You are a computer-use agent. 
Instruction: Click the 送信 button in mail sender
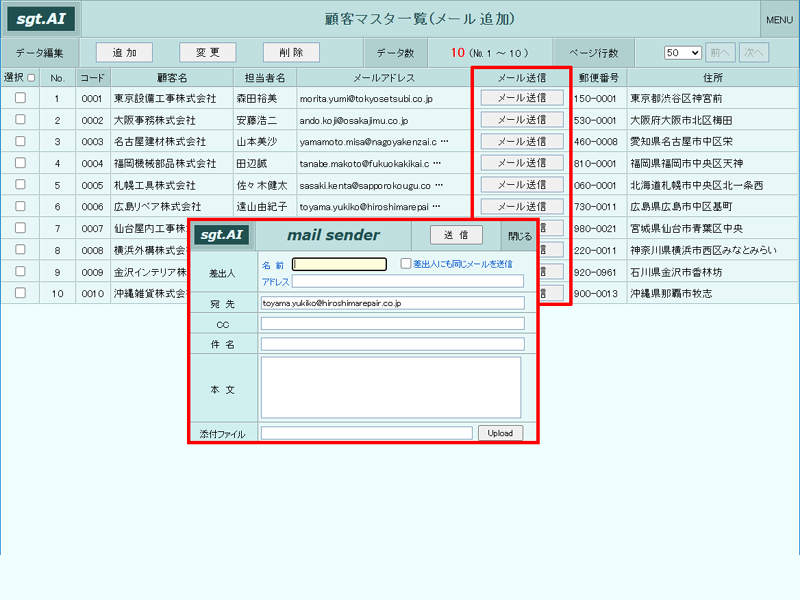coord(456,235)
